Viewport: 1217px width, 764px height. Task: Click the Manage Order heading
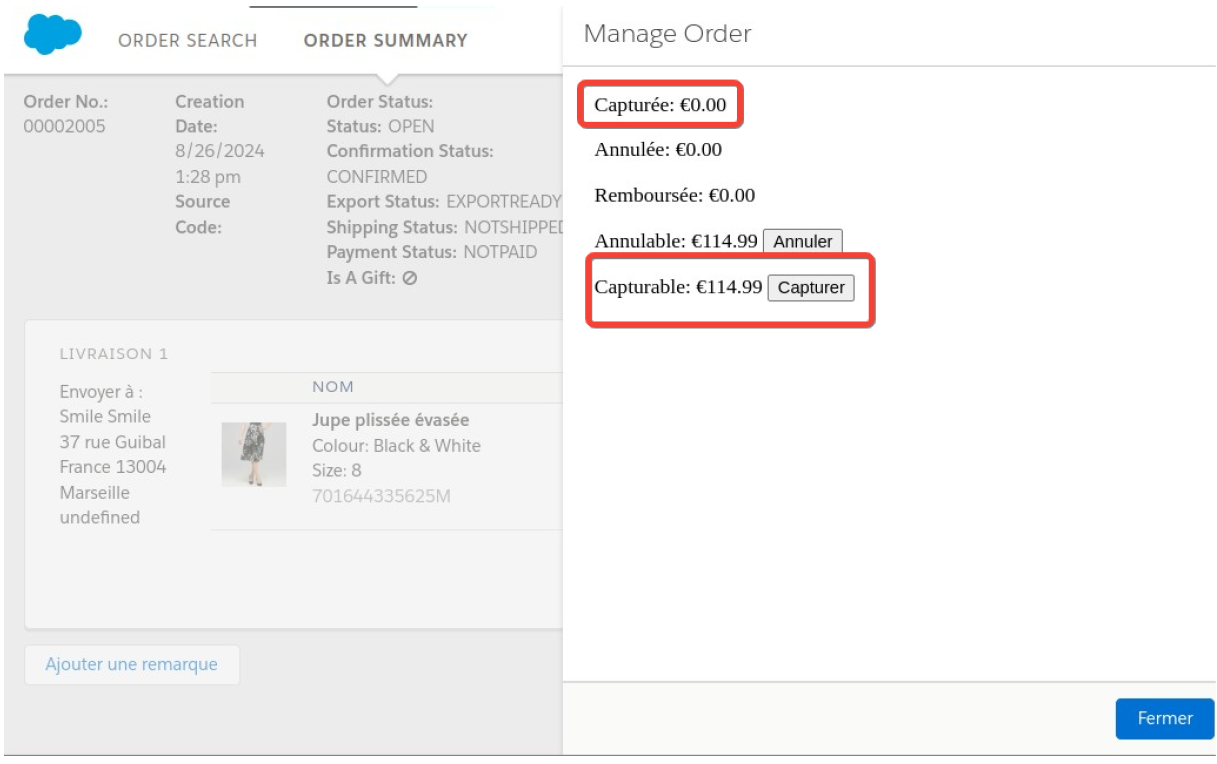(667, 34)
